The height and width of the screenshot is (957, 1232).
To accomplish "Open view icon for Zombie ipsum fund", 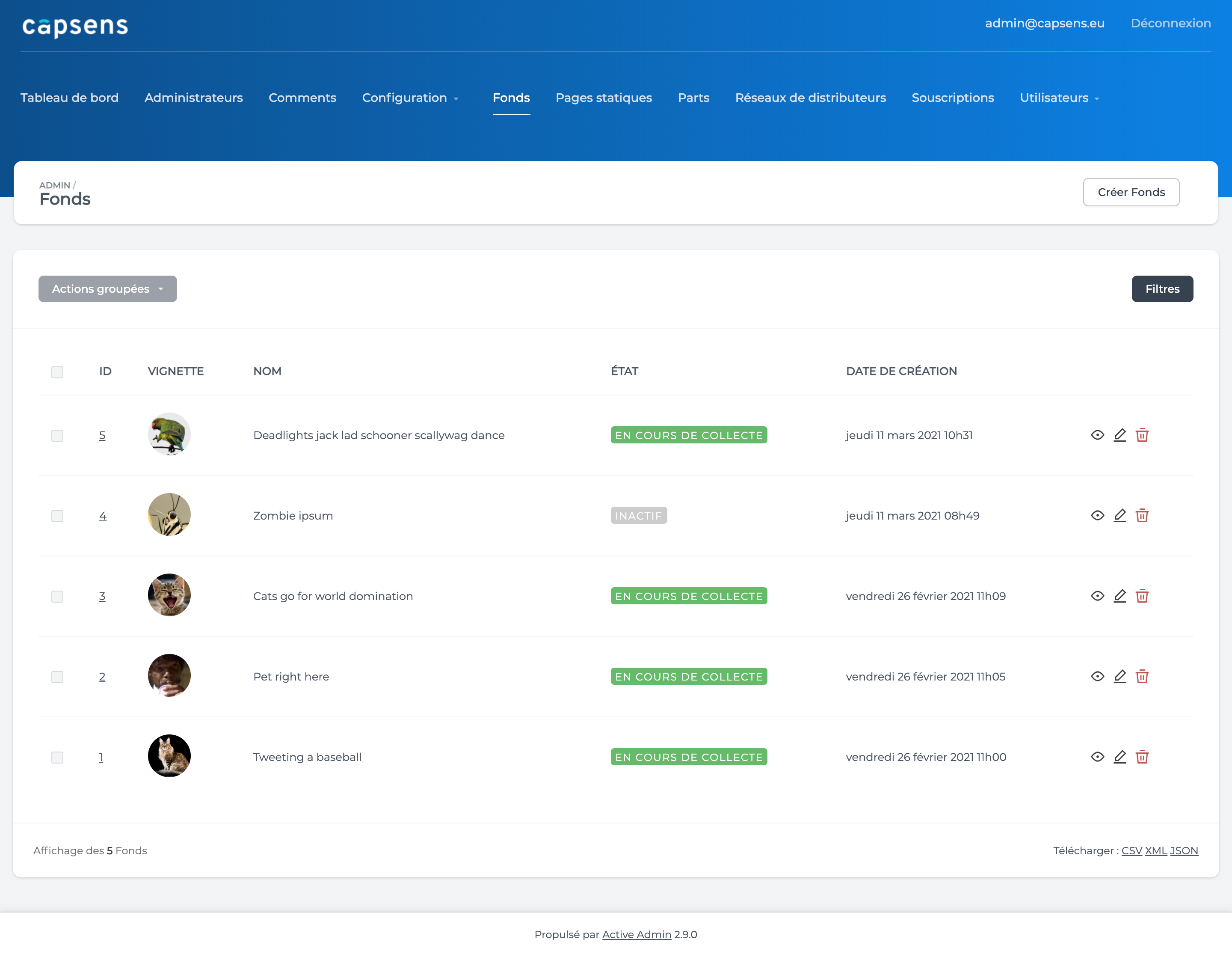I will point(1098,515).
